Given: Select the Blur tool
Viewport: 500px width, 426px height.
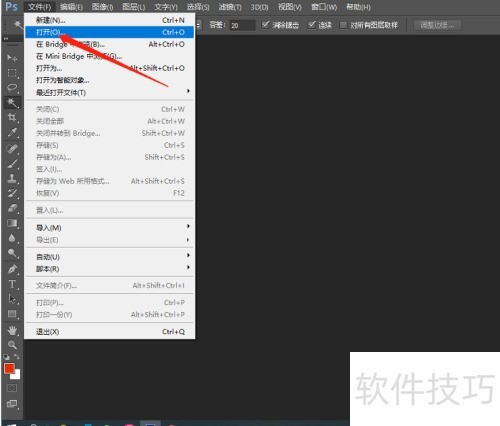Looking at the screenshot, I should coord(12,238).
